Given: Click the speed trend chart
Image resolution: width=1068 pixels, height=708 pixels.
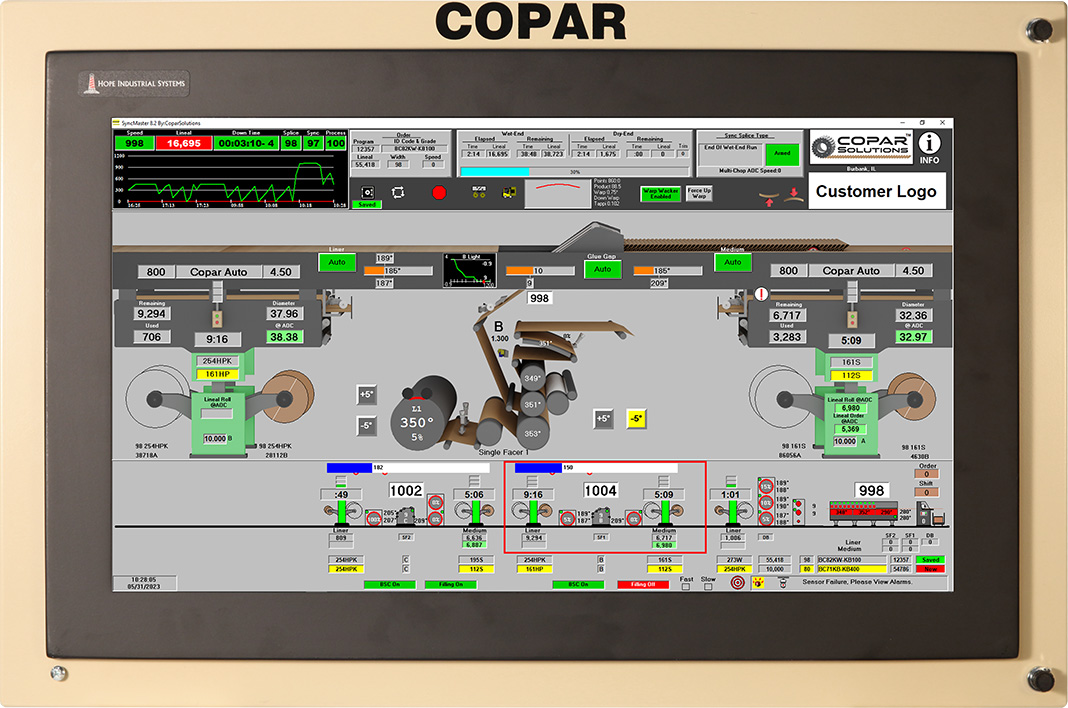Looking at the screenshot, I should 230,180.
